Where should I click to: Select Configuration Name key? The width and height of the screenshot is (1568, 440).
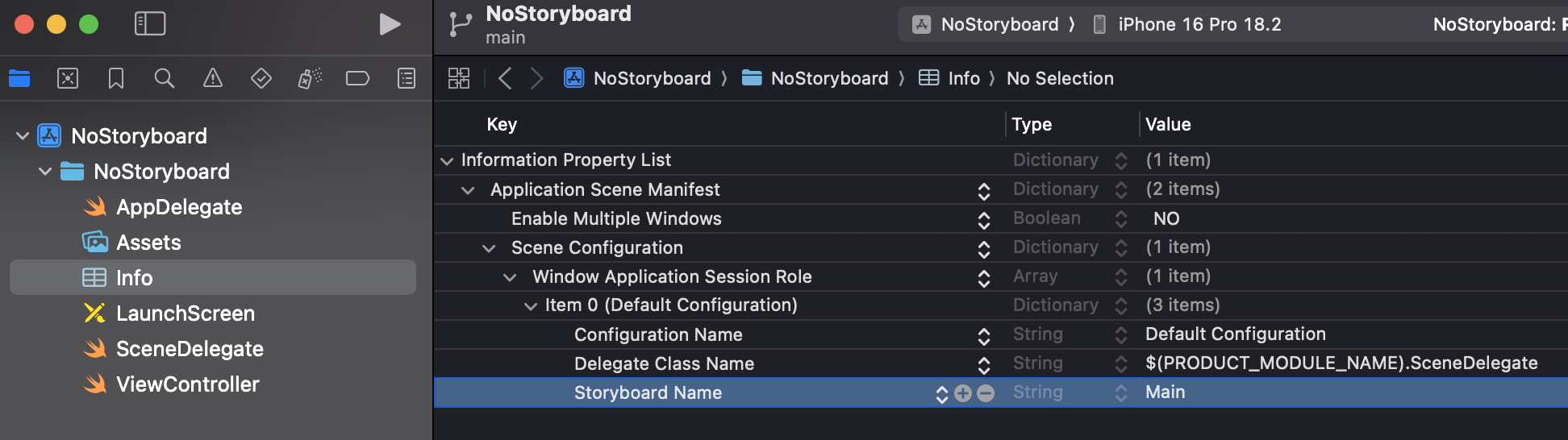click(x=658, y=335)
